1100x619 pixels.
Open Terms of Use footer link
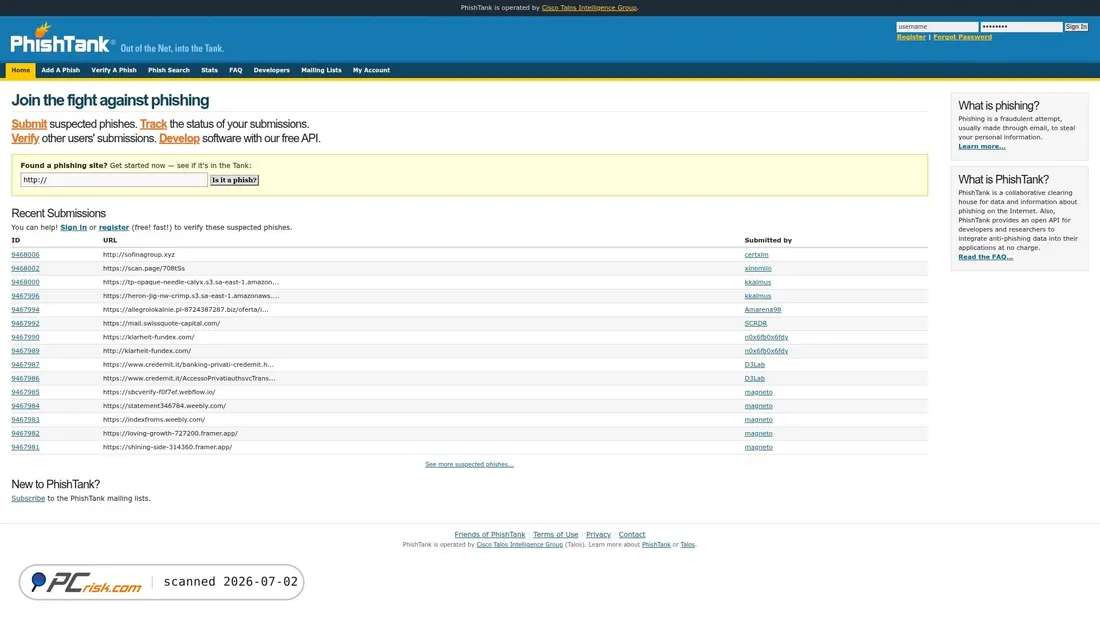coord(556,535)
